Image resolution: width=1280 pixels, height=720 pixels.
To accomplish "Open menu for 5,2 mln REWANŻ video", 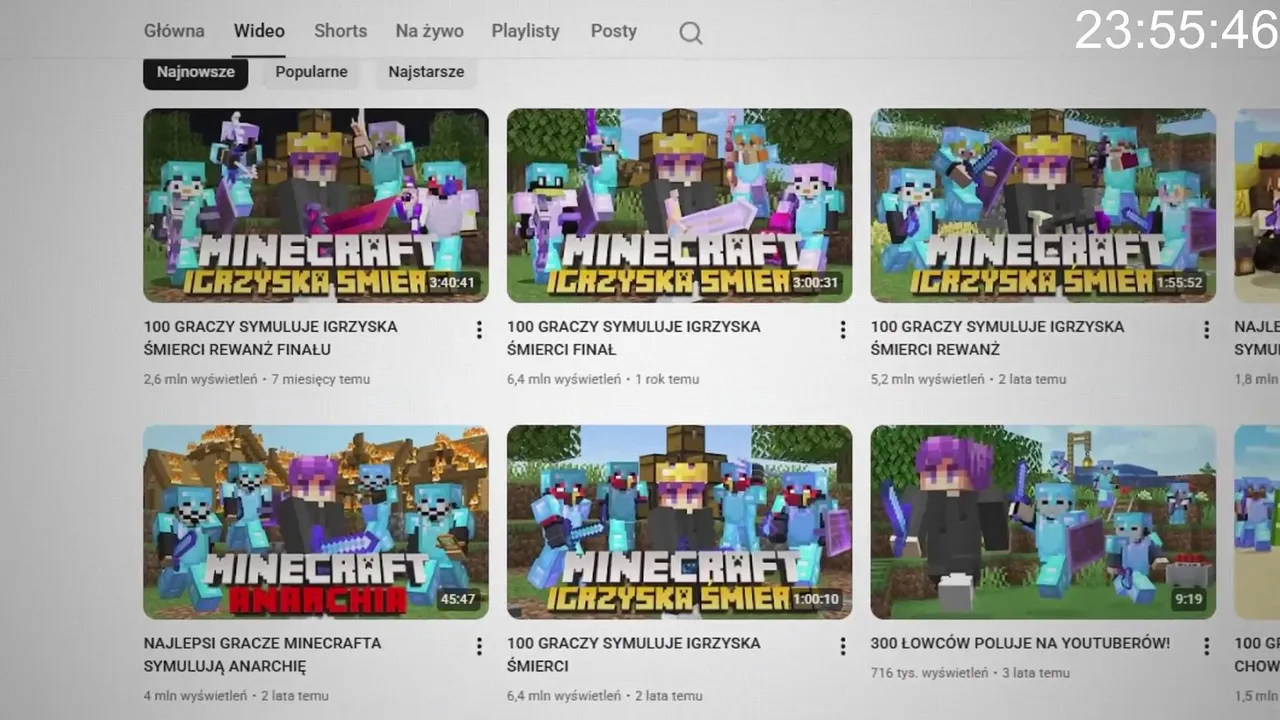I will pos(1207,330).
